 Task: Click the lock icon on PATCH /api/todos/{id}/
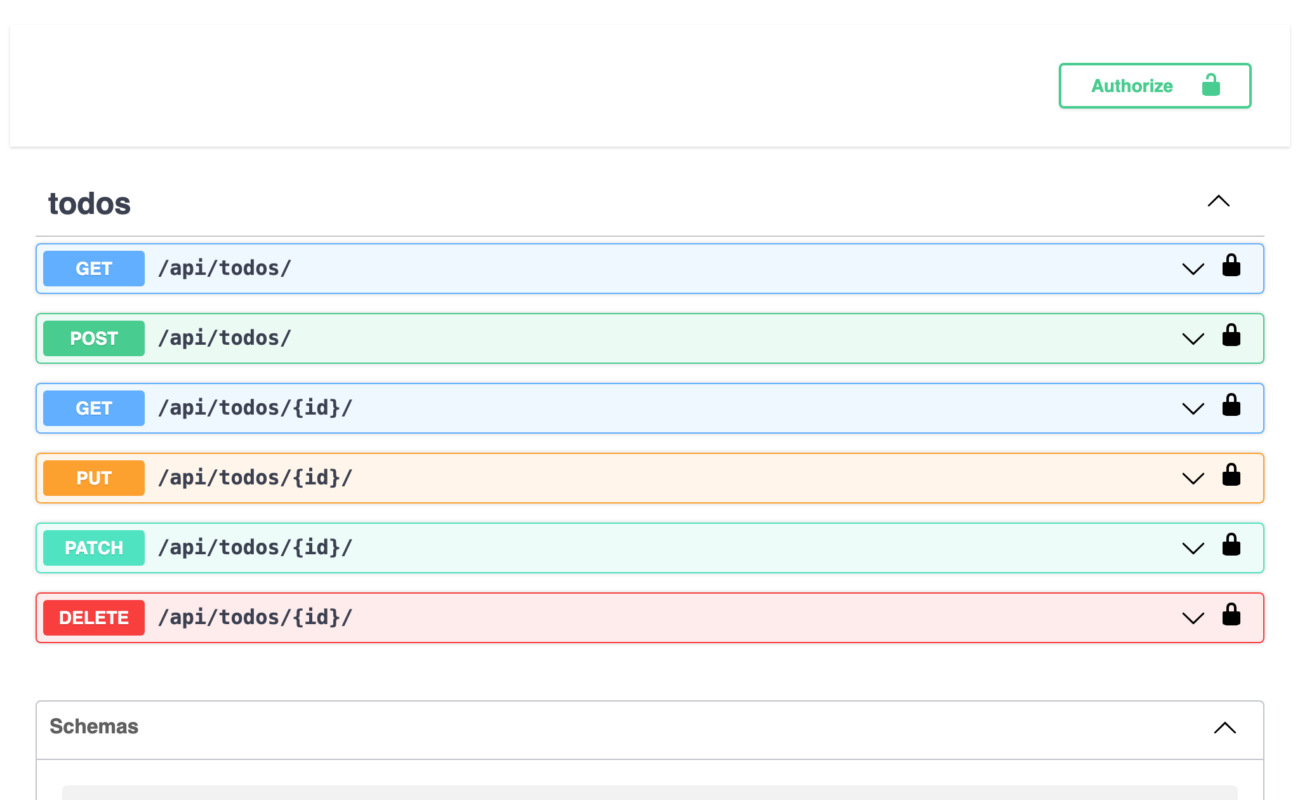[x=1231, y=546]
